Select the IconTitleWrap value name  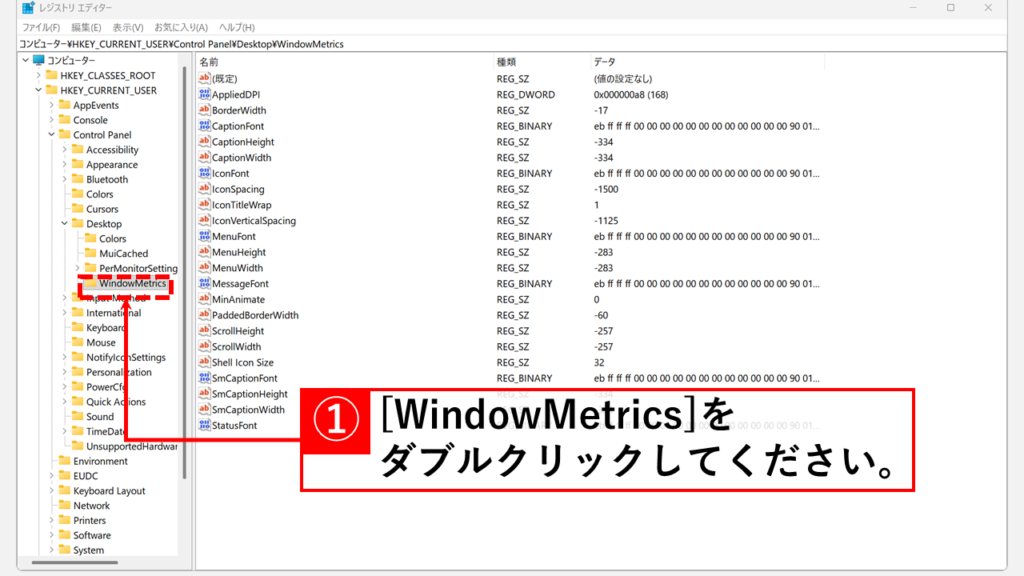241,205
